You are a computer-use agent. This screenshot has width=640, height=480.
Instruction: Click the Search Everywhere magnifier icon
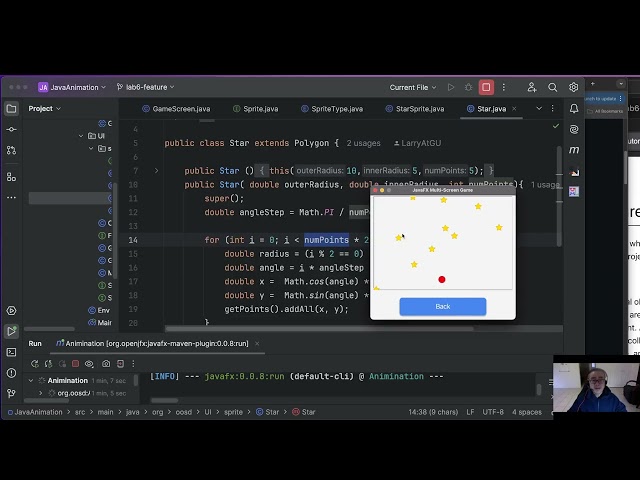pyautogui.click(x=553, y=87)
